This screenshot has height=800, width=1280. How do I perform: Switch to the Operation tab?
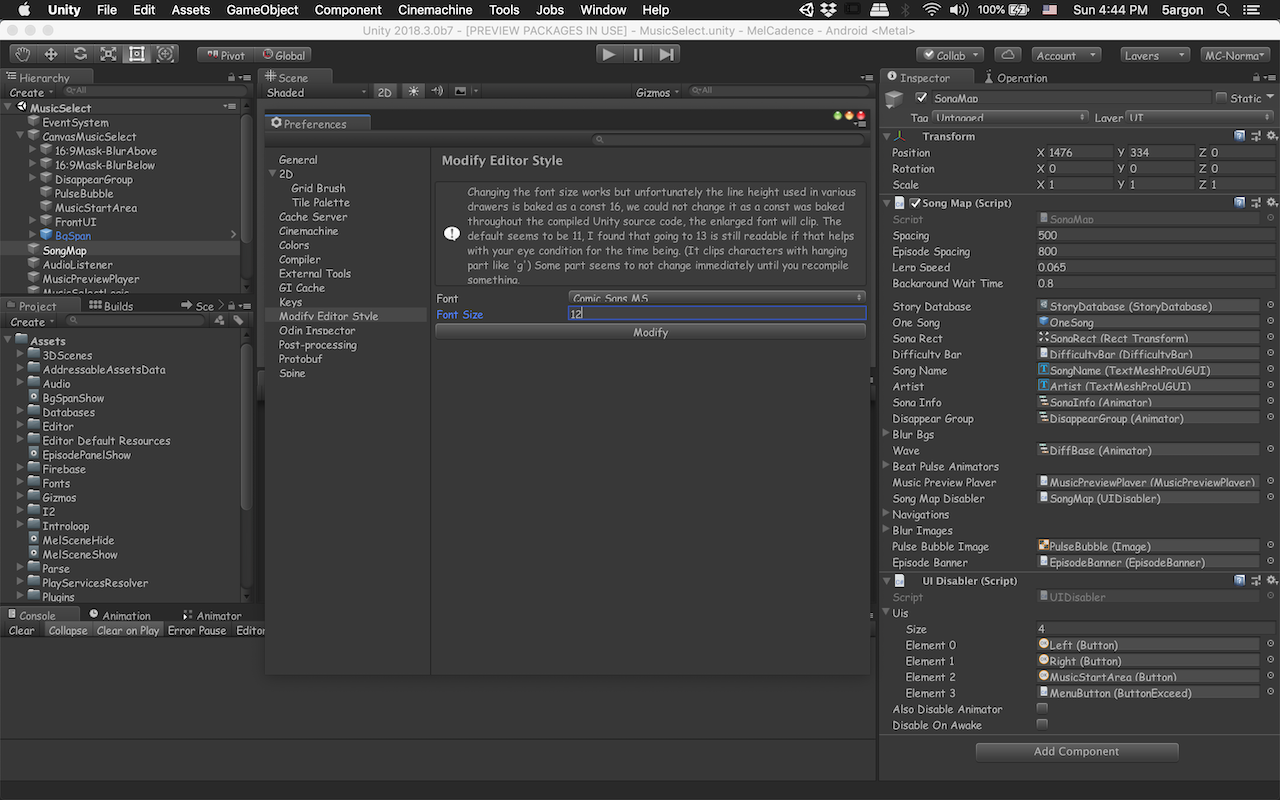pos(1015,77)
